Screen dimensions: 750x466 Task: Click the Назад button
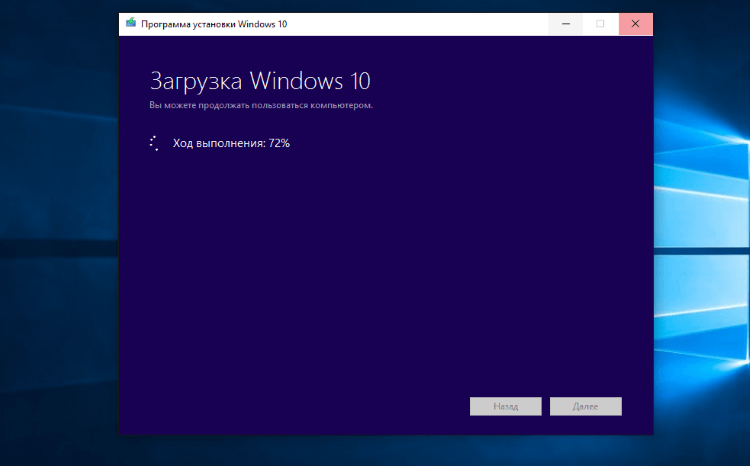coord(506,406)
